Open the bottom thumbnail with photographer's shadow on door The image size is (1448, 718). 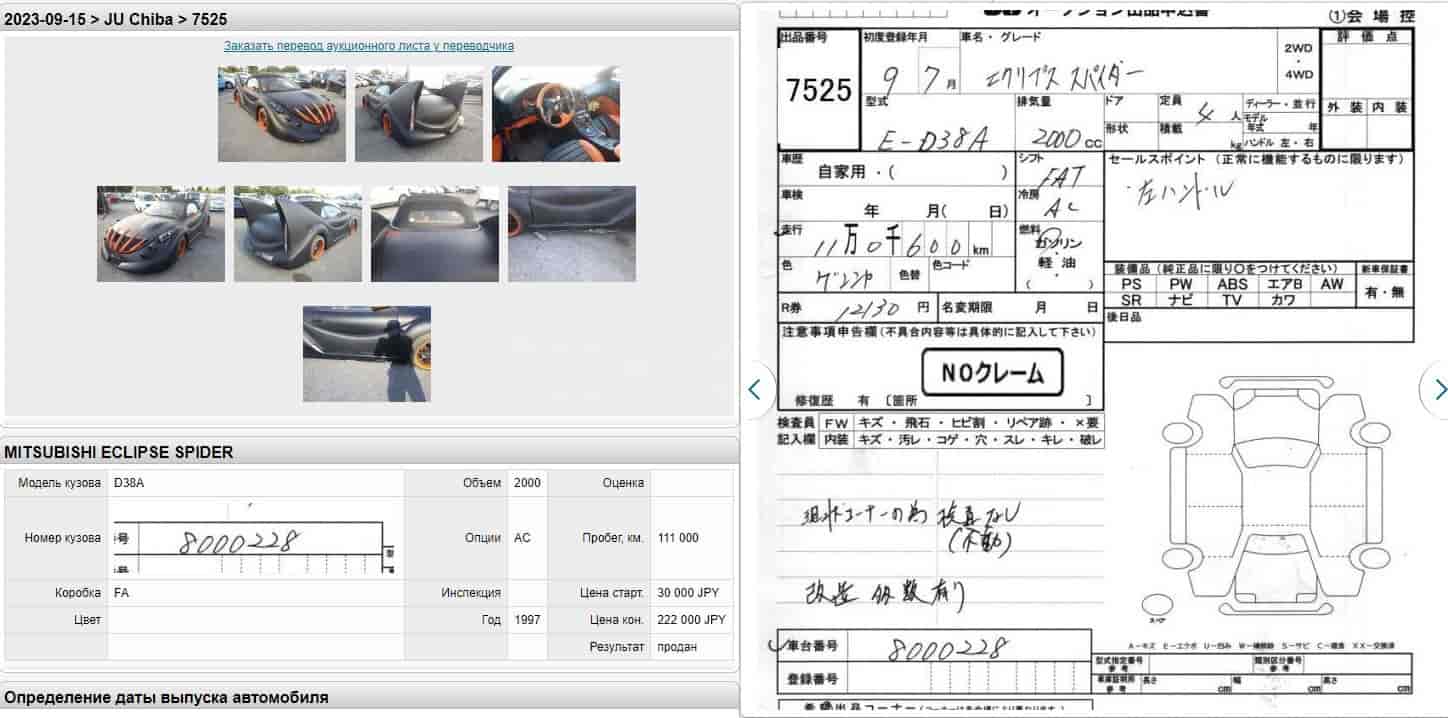[367, 354]
